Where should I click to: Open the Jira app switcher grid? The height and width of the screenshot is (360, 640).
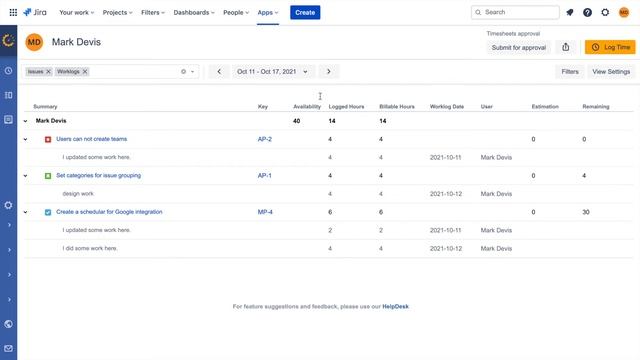[13, 13]
